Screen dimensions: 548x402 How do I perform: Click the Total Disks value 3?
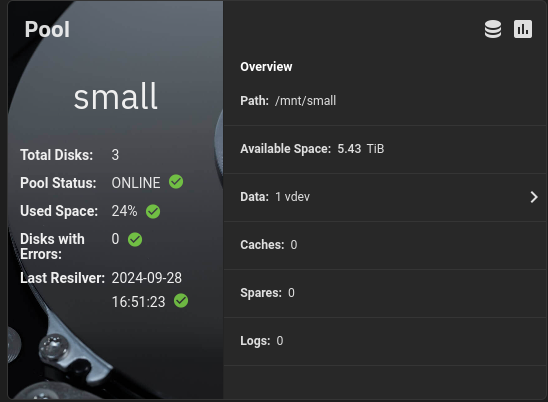click(115, 155)
